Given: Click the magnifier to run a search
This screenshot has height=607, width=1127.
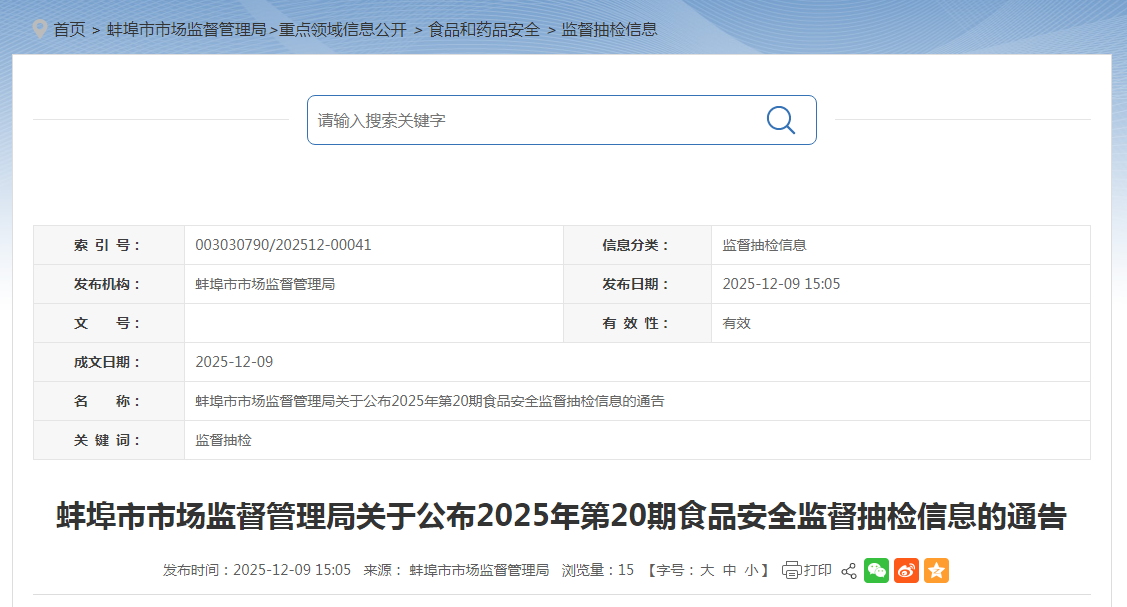Looking at the screenshot, I should click(x=779, y=119).
